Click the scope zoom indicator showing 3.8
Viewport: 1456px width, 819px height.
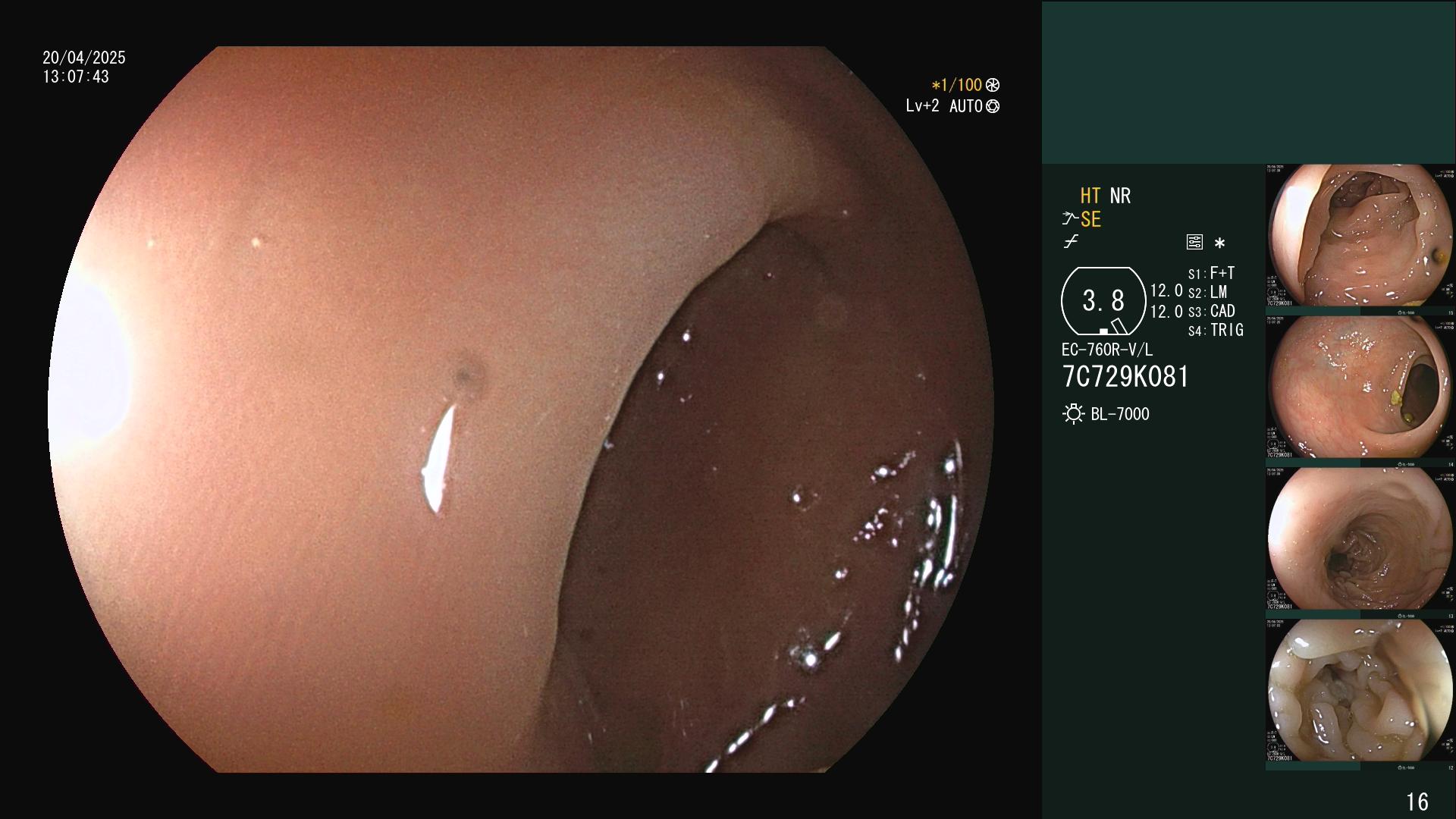tap(1103, 301)
